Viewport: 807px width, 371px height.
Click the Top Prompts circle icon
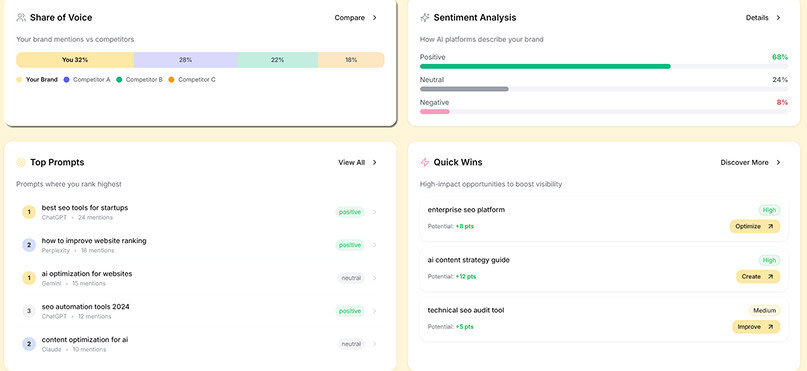point(21,163)
